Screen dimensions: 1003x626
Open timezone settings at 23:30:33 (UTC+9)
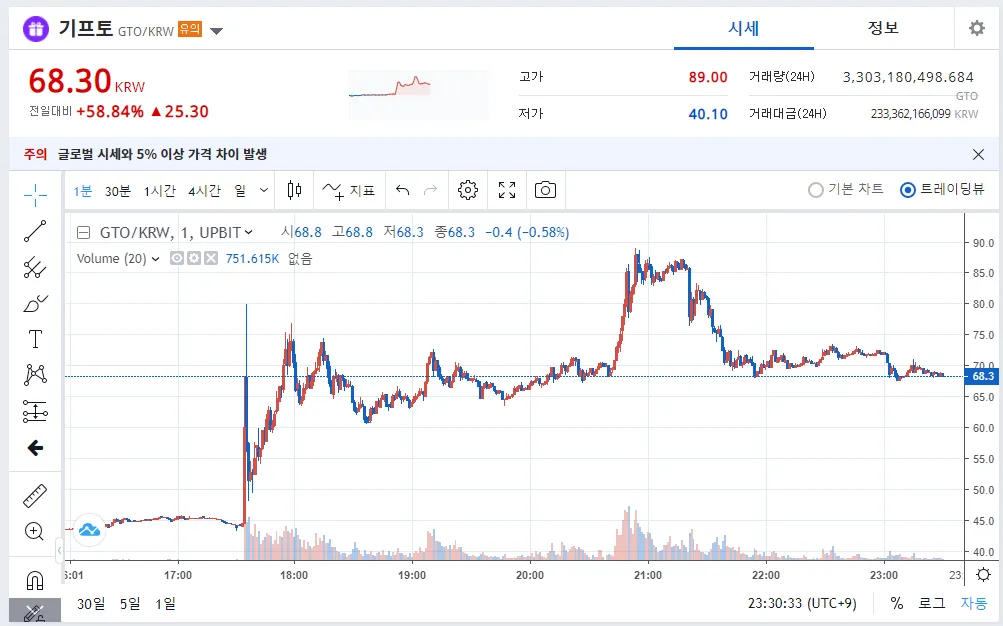click(x=802, y=603)
